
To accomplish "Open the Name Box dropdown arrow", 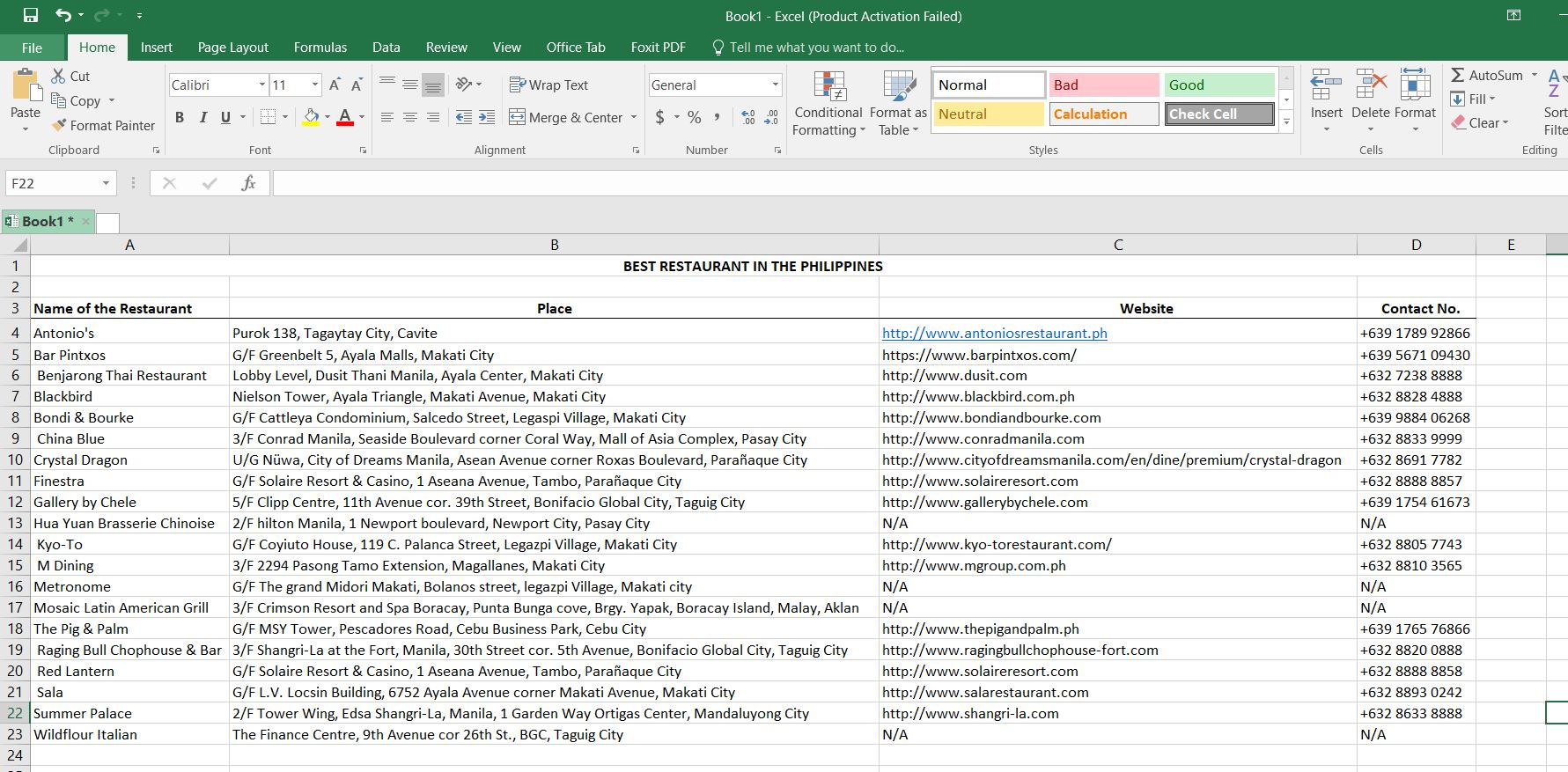I will [106, 183].
